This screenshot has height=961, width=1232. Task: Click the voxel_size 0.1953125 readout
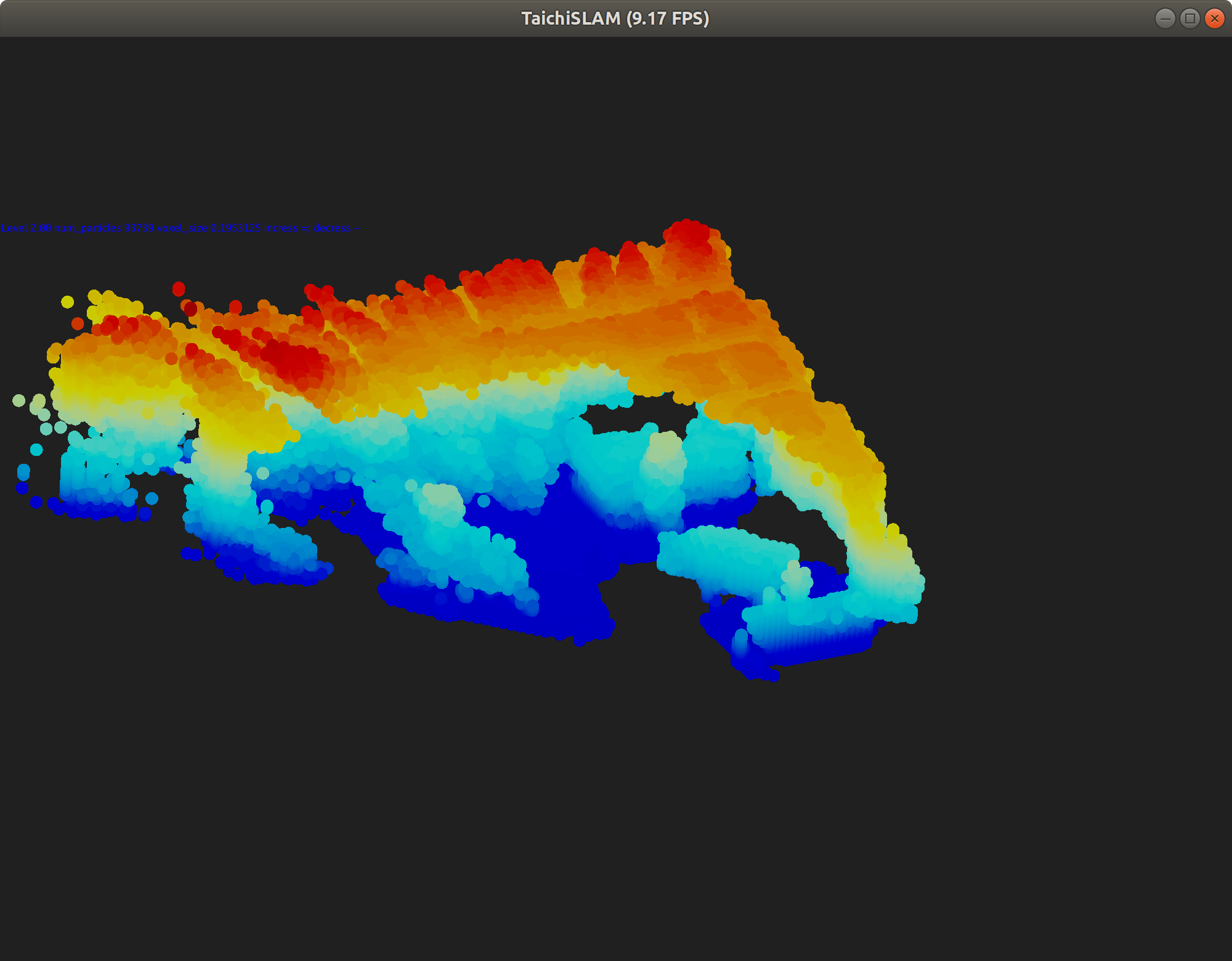(x=209, y=228)
